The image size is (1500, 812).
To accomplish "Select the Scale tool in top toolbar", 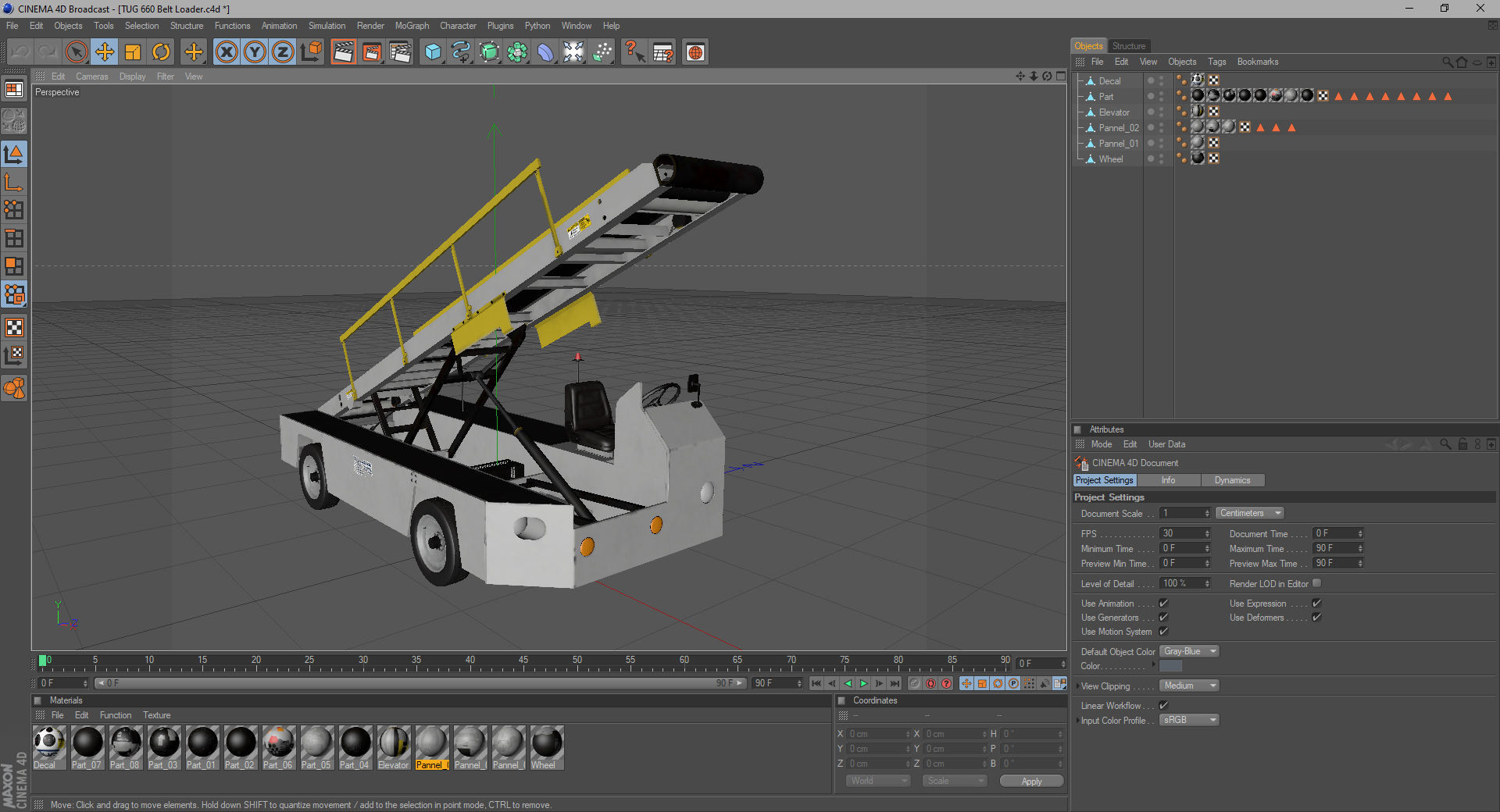I will coord(133,52).
